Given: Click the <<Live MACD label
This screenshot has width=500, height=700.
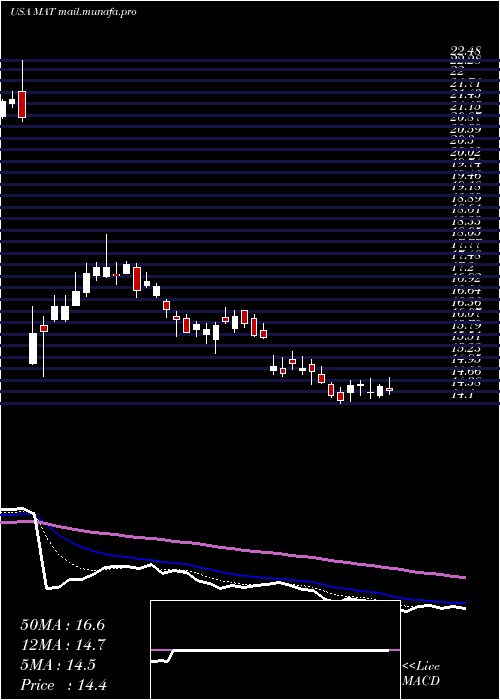Looking at the screenshot, I should (421, 674).
